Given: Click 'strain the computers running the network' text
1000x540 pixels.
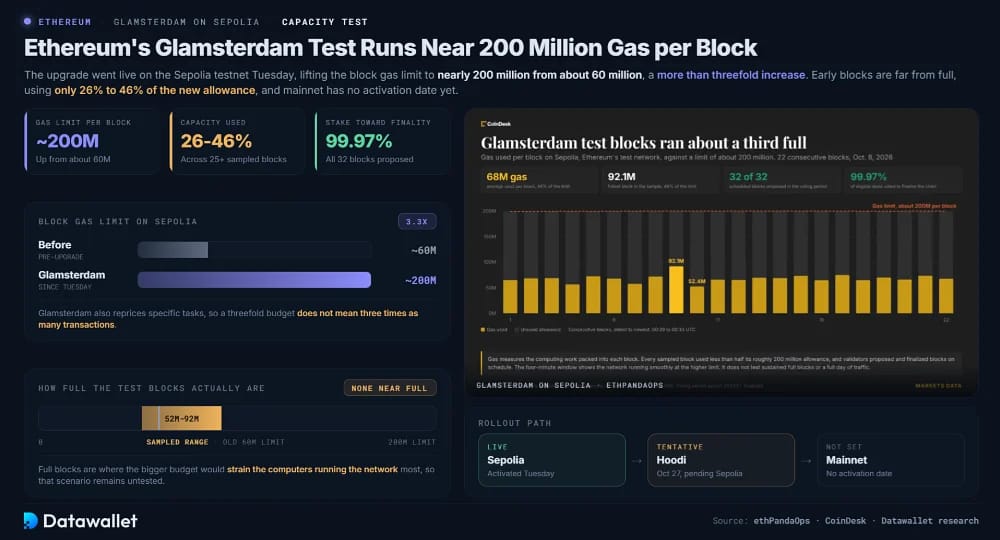Looking at the screenshot, I should (x=312, y=469).
